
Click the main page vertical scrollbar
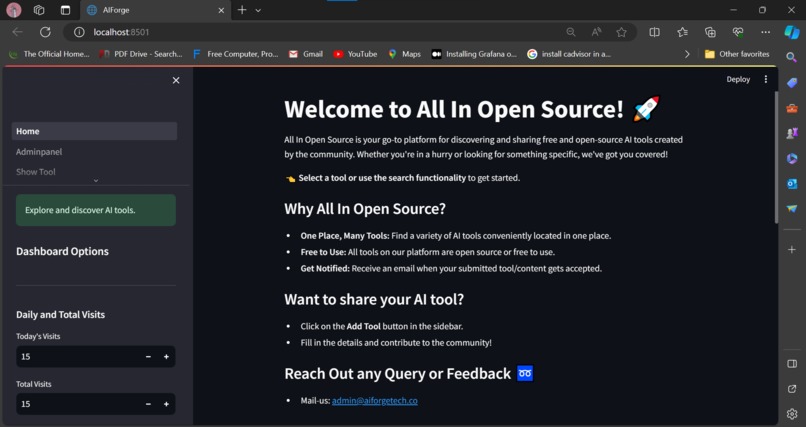(776, 157)
